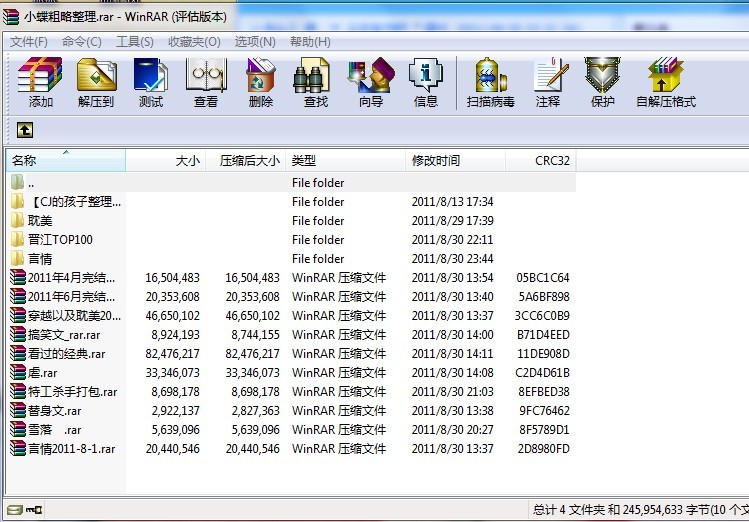Select 言情2011-8-1.rar file
Viewport: 749px width, 522px height.
[x=63, y=448]
